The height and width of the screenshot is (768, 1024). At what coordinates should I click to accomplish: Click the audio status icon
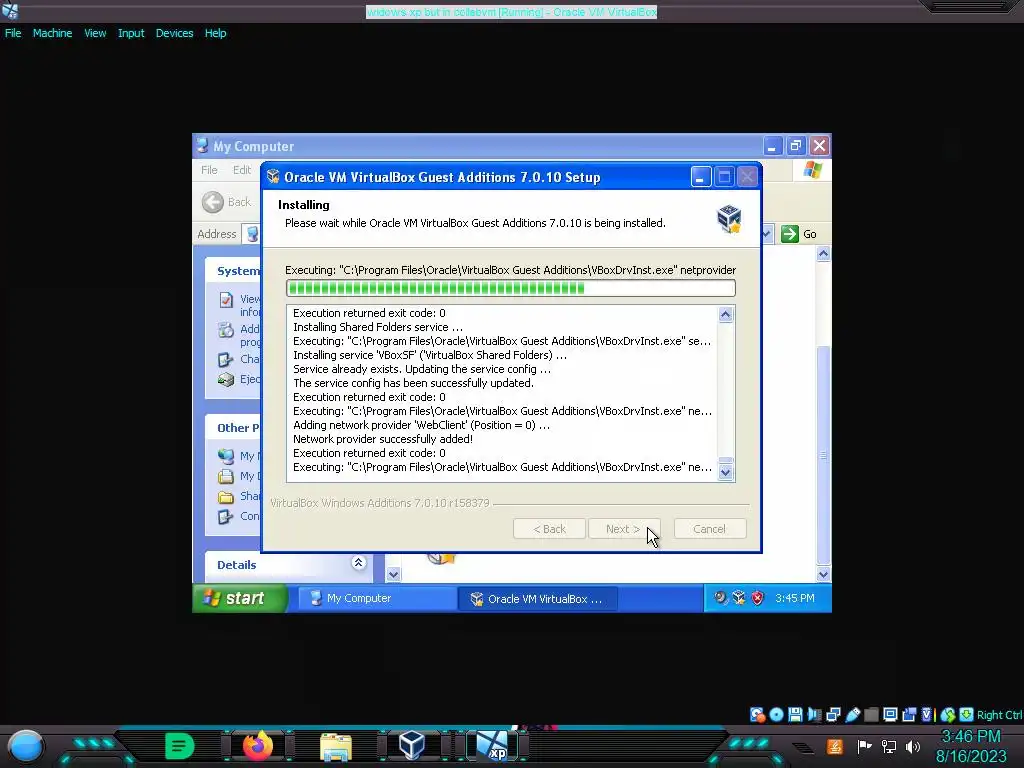pos(814,714)
